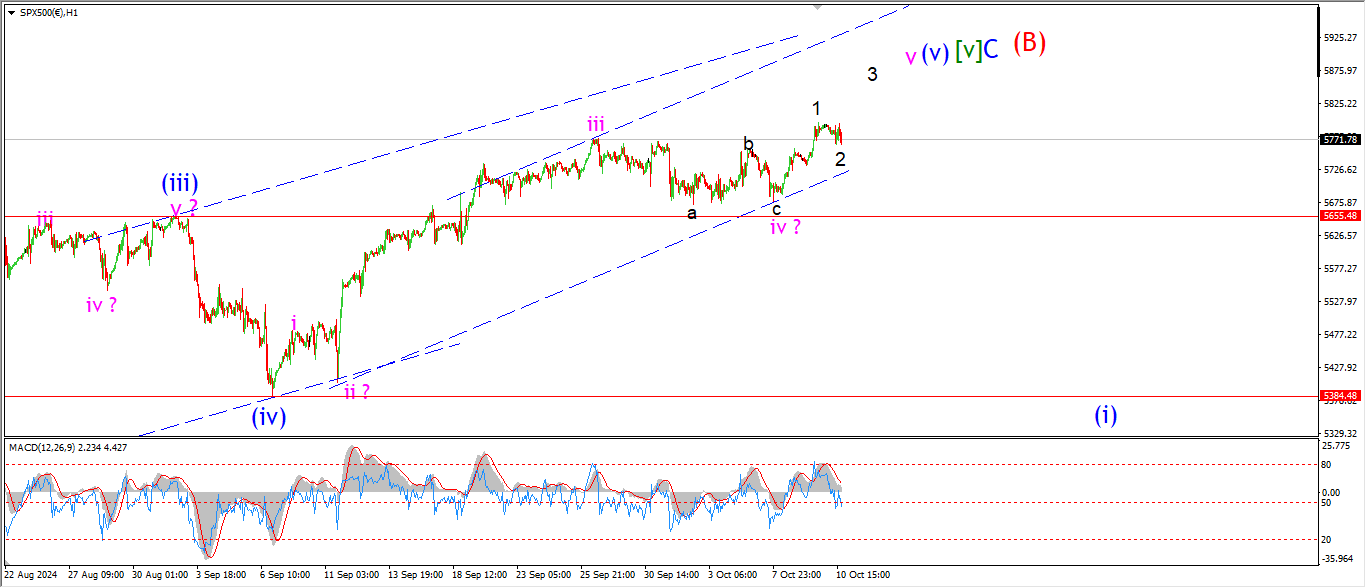Select the black 'a' correction label
Screen dimensions: 1366x588
pyautogui.click(x=692, y=213)
